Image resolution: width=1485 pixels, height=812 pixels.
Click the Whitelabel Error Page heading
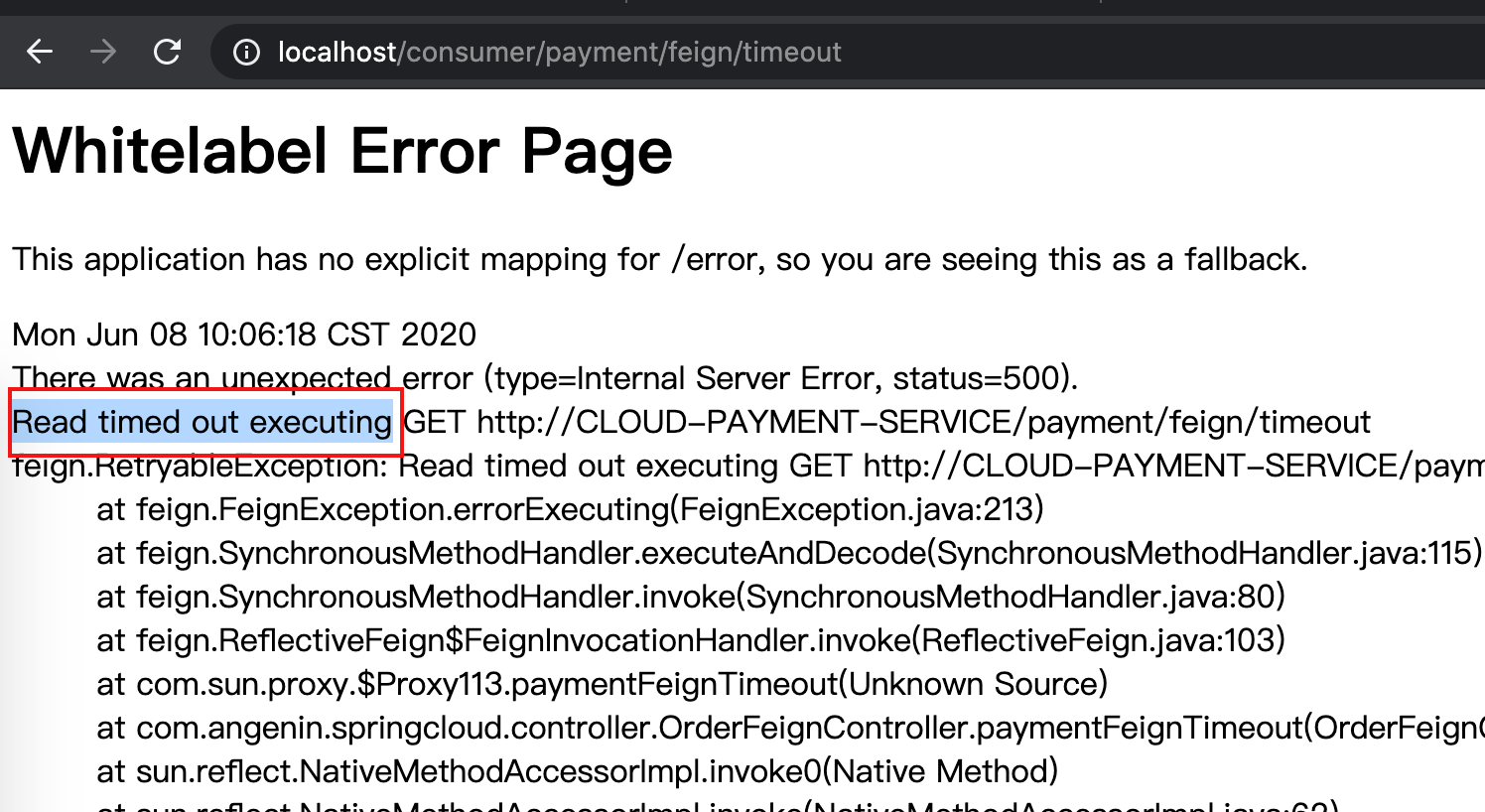pyautogui.click(x=342, y=152)
